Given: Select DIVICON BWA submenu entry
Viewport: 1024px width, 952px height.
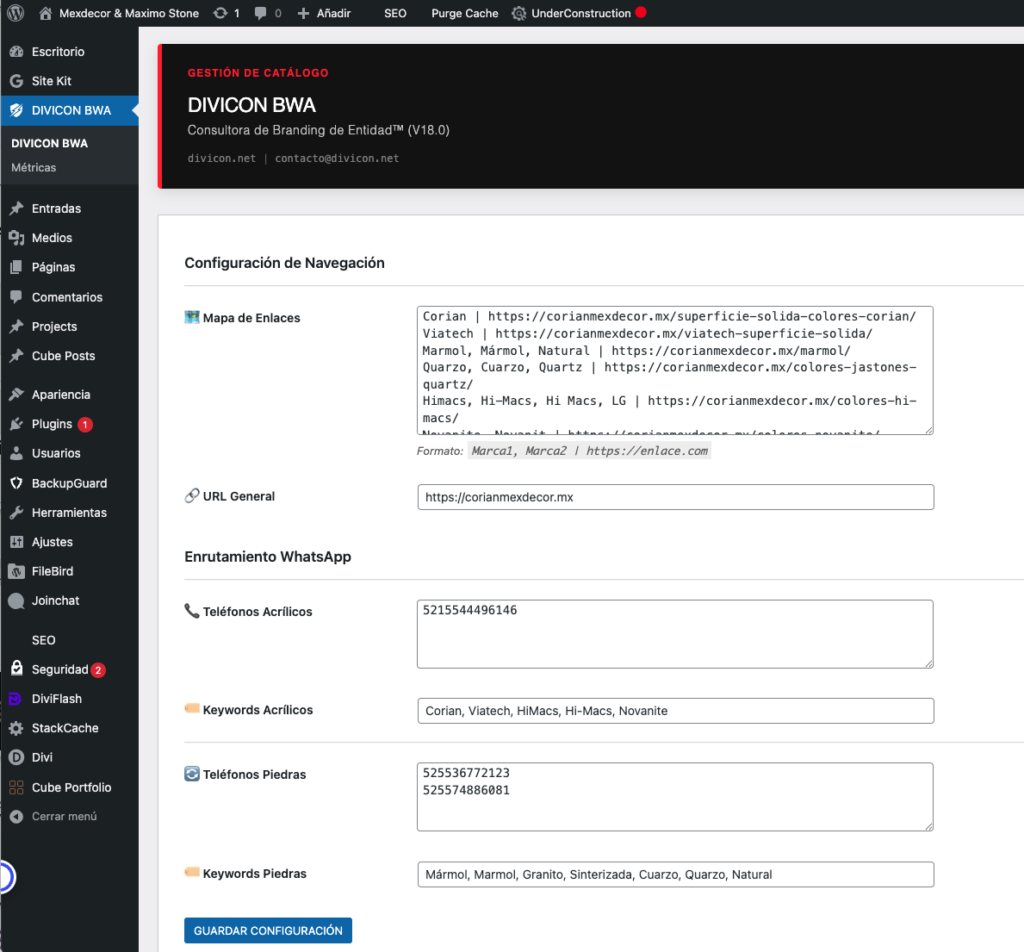Looking at the screenshot, I should coord(50,143).
